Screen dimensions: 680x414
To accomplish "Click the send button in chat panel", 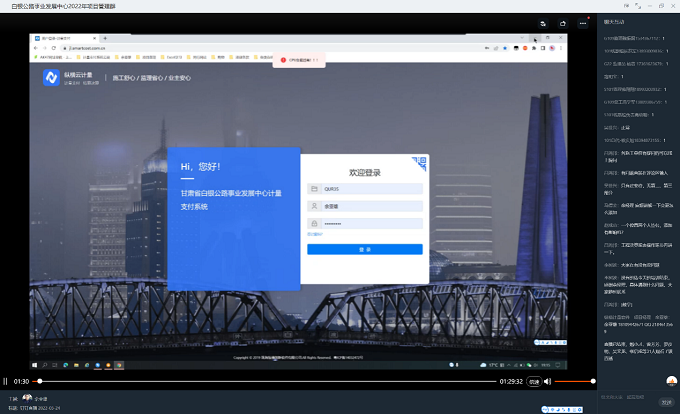I will pyautogui.click(x=665, y=401).
